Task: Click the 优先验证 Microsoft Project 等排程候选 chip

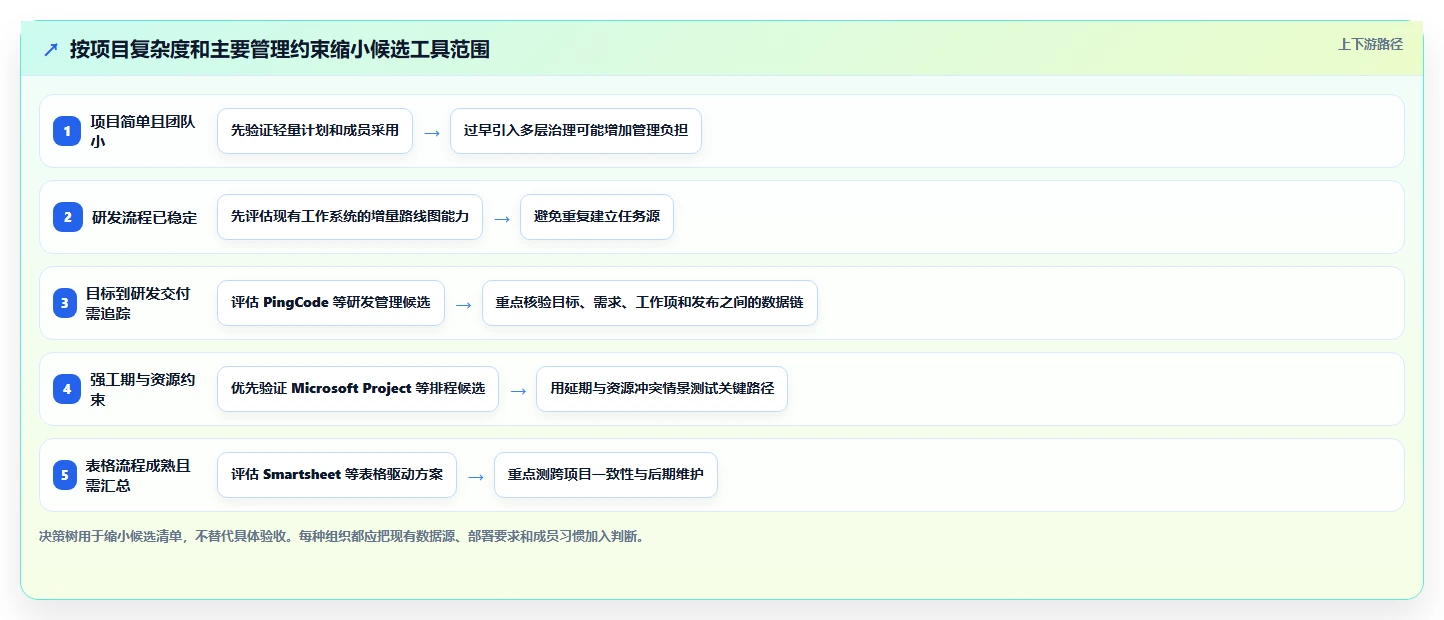Action: 358,389
